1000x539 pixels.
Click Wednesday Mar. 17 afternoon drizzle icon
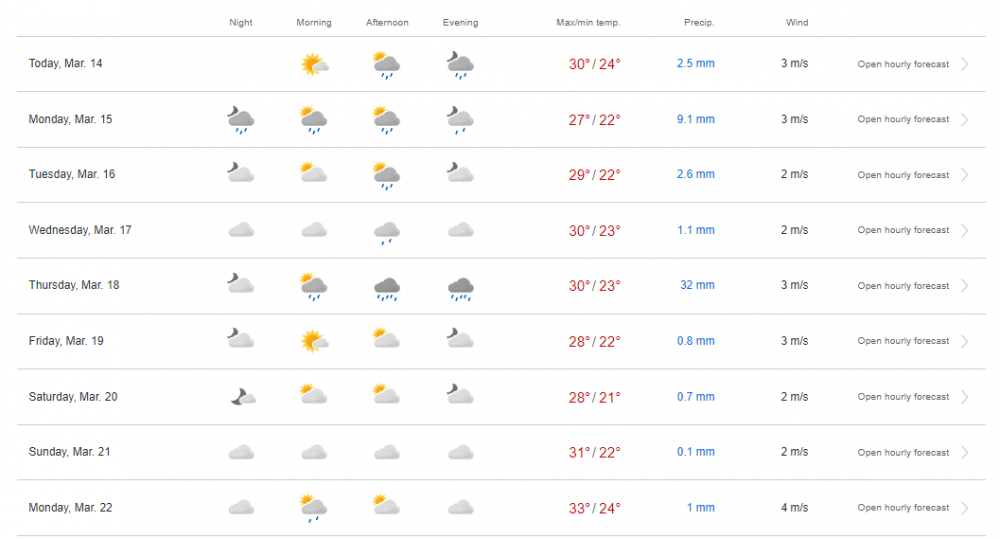pyautogui.click(x=386, y=232)
